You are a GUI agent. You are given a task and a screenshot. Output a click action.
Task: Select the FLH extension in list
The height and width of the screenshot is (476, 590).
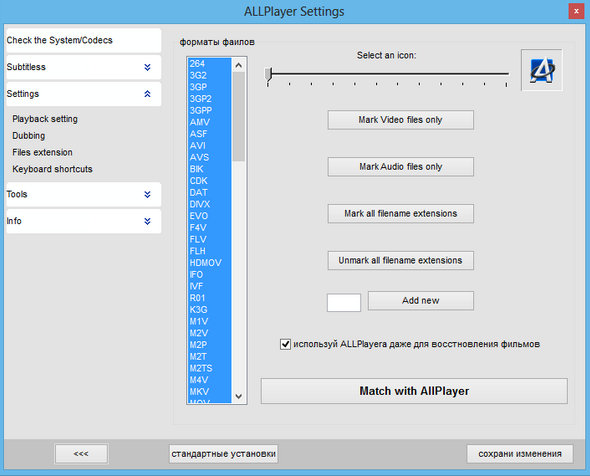[x=210, y=251]
